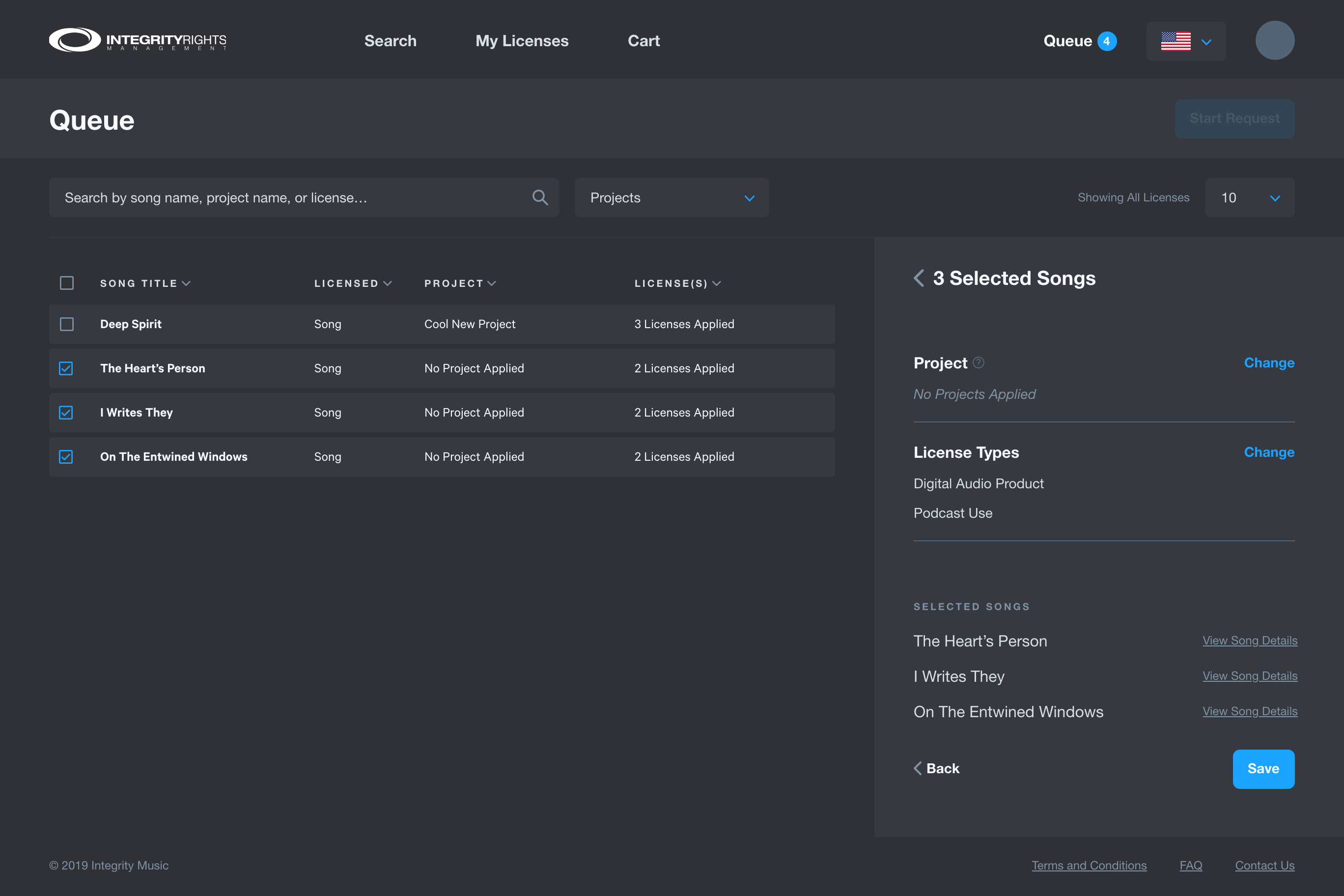This screenshot has height=896, width=1344.
Task: View Song Details for On The Entwined Windows
Action: click(1250, 711)
